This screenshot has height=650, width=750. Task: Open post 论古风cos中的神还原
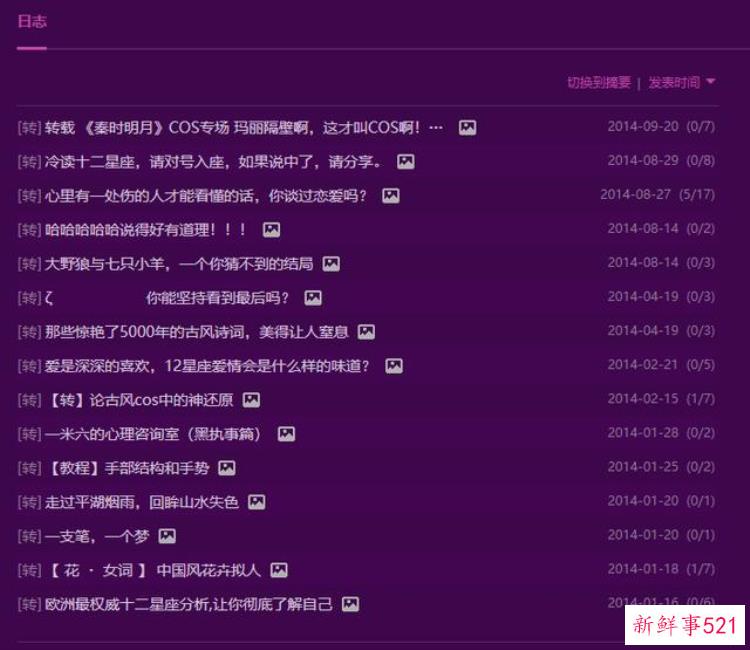pyautogui.click(x=139, y=400)
